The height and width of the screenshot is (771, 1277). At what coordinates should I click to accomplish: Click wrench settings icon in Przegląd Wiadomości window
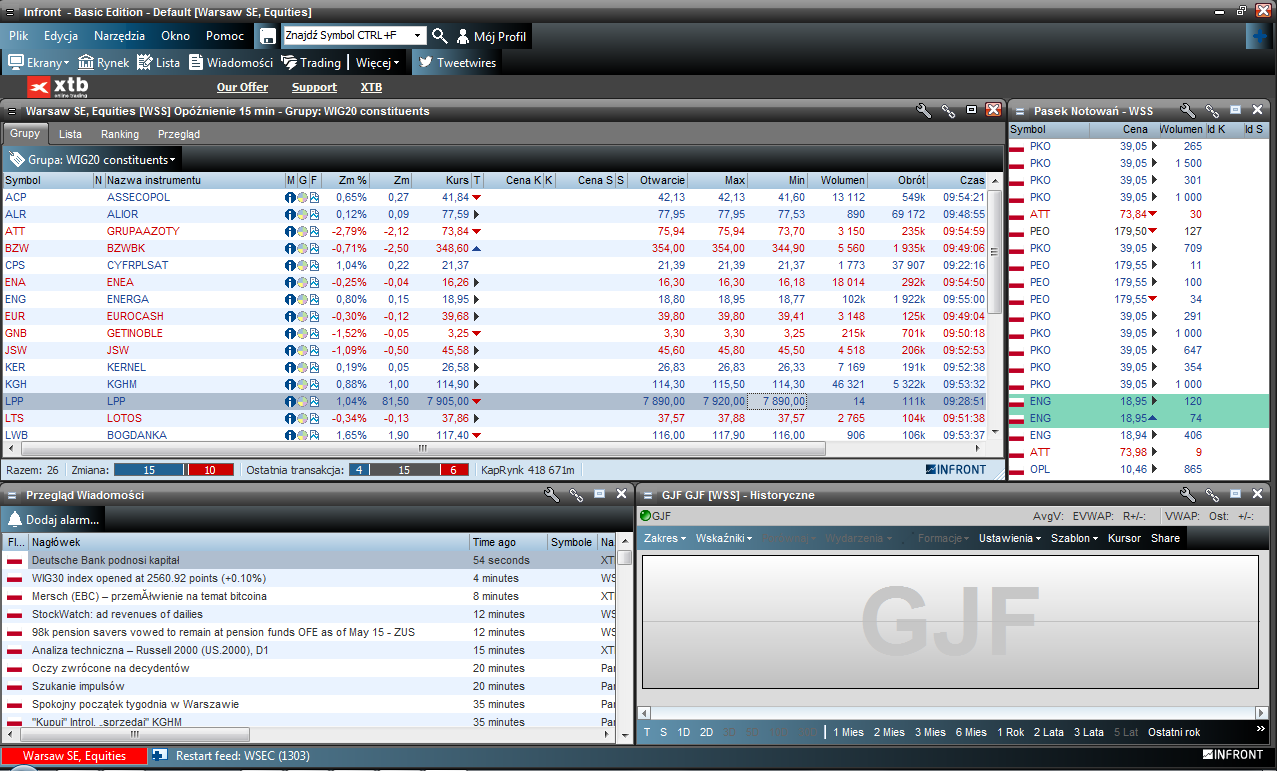click(552, 494)
